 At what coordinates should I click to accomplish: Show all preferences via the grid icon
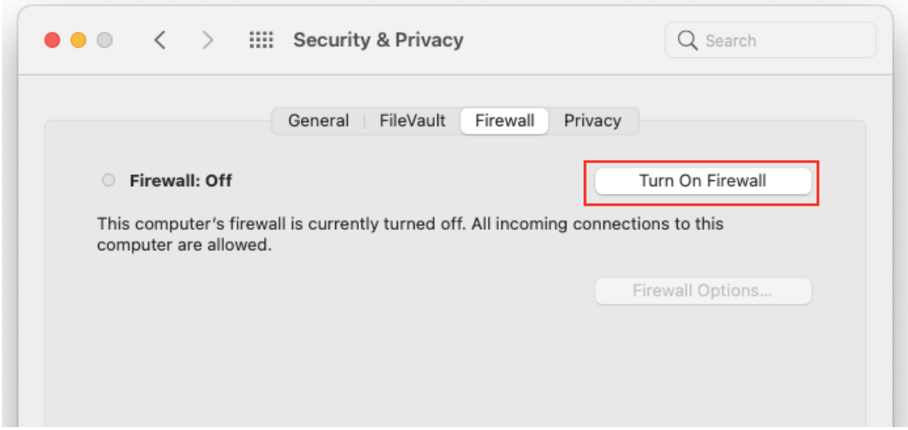click(x=261, y=41)
